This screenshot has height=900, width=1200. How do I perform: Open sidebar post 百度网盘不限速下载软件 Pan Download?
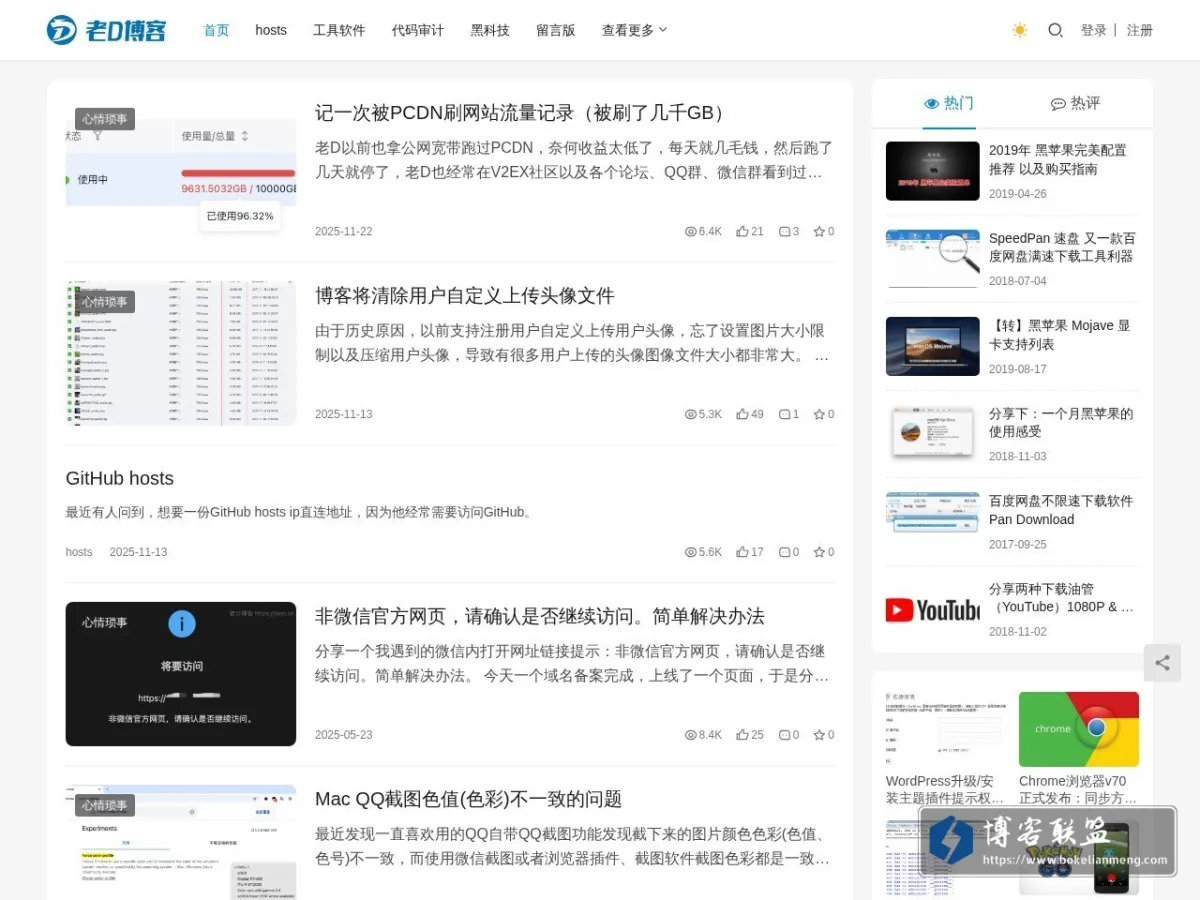pos(1061,510)
